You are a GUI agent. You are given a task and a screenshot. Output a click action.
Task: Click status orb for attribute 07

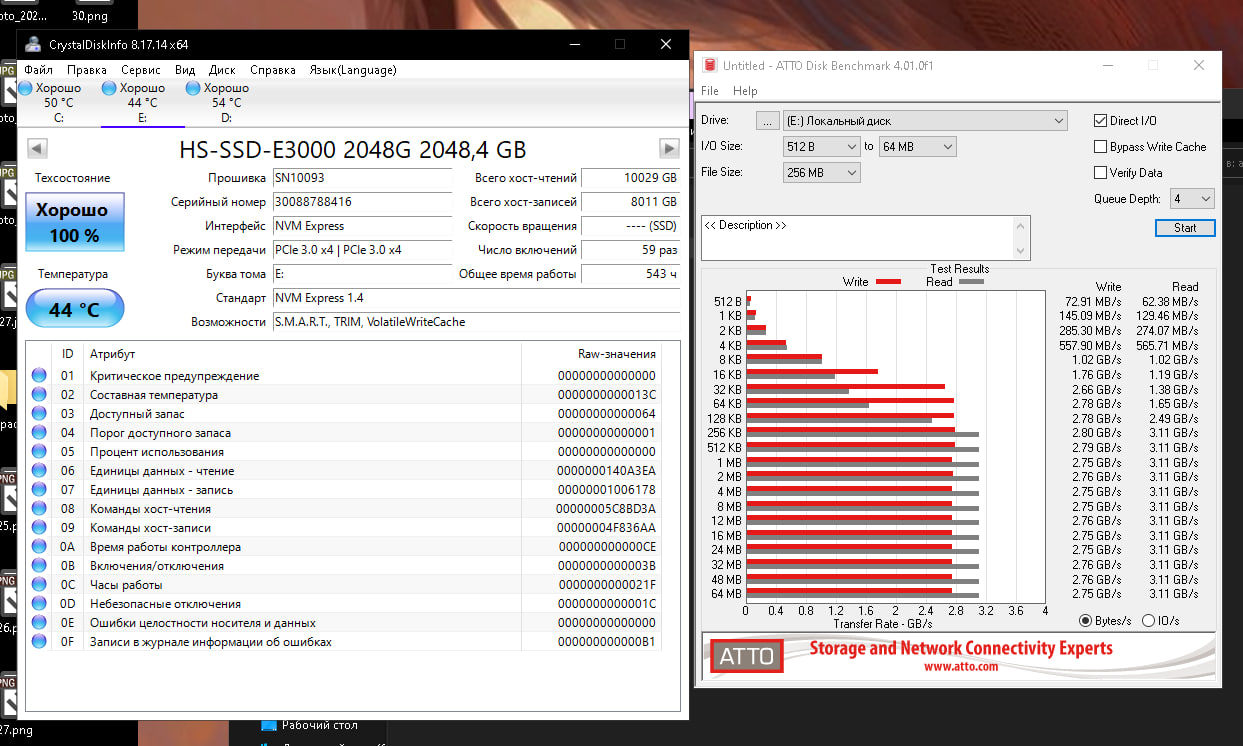click(39, 490)
